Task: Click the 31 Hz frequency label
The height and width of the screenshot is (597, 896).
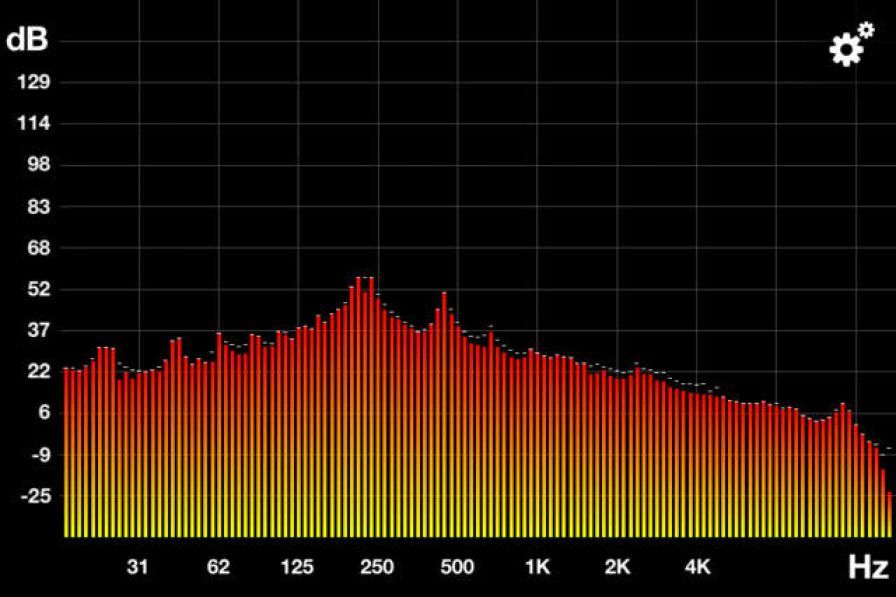Action: click(x=138, y=567)
